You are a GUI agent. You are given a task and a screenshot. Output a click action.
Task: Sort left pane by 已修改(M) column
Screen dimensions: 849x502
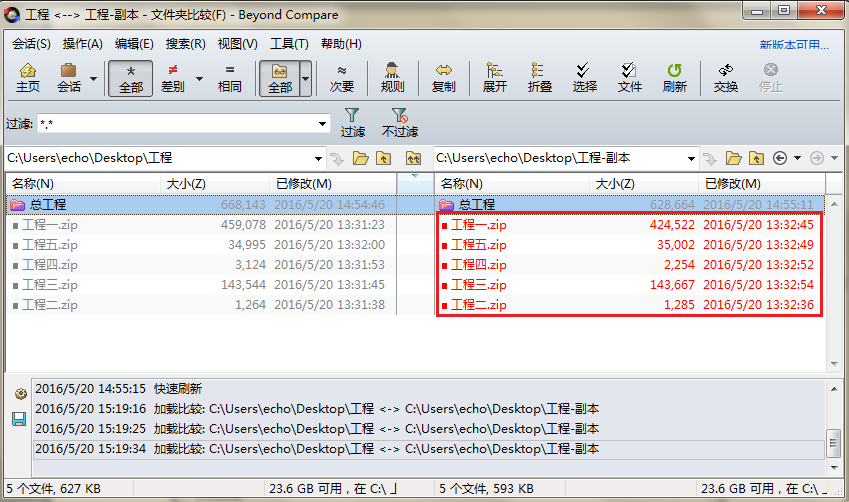tap(333, 184)
